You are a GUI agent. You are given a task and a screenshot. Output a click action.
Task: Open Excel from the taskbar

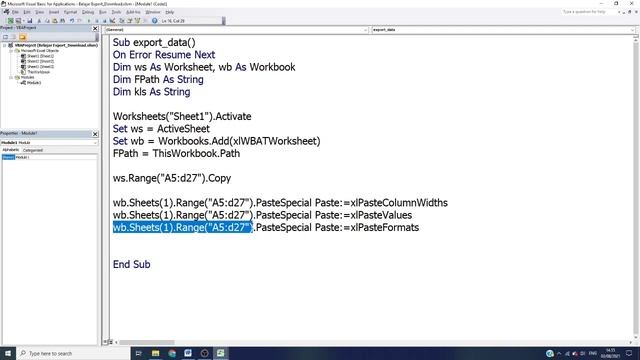tap(220, 353)
